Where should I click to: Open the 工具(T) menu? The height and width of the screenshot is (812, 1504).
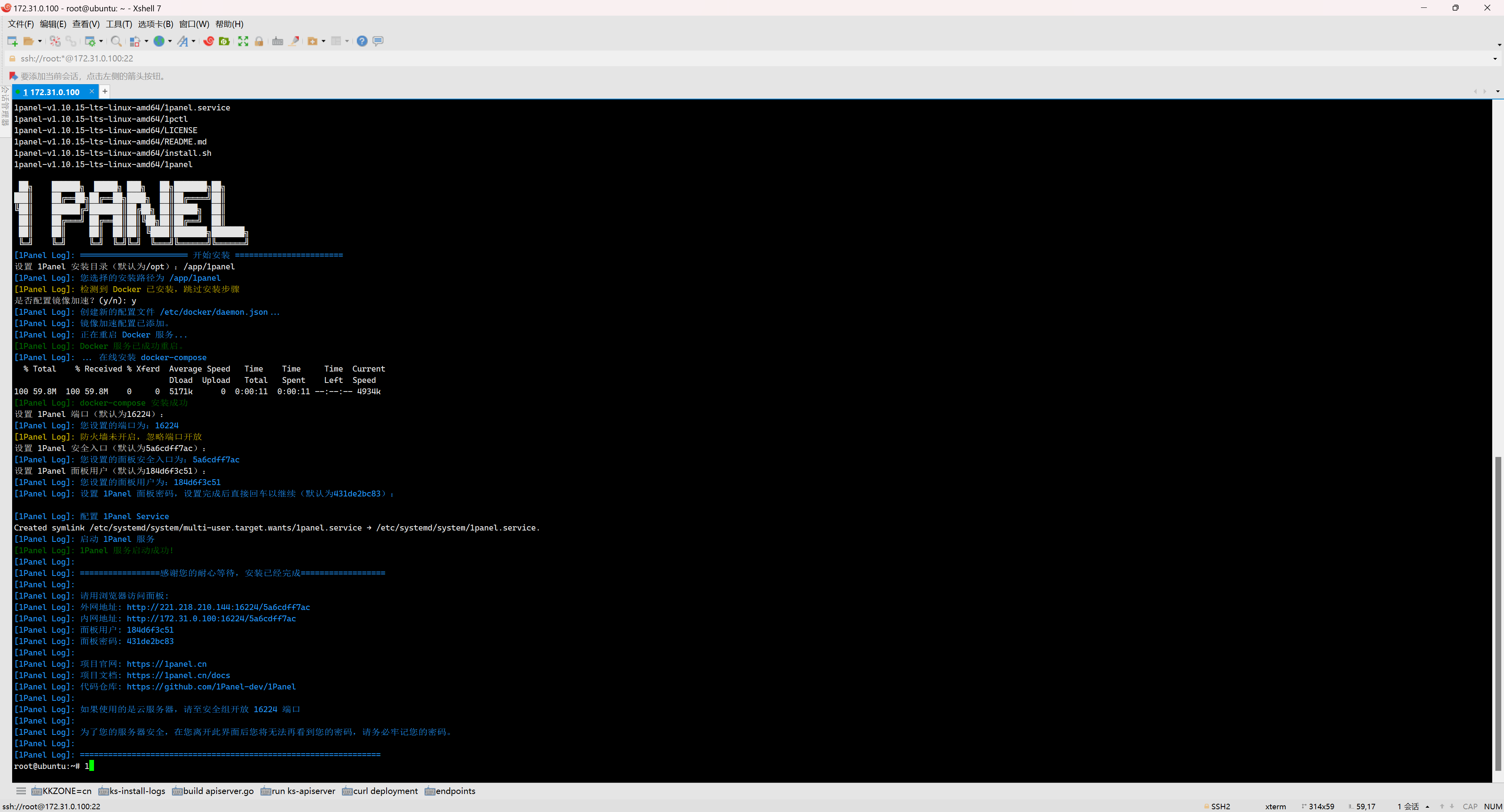click(119, 24)
